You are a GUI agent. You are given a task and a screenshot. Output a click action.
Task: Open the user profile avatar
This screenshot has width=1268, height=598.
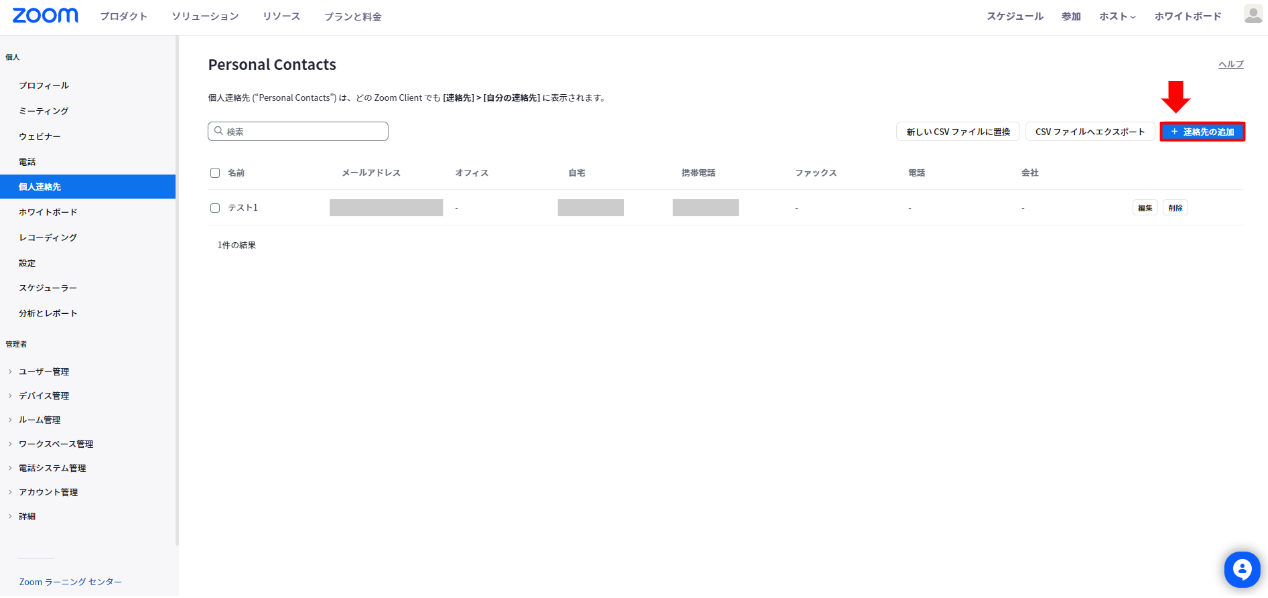pyautogui.click(x=1253, y=14)
